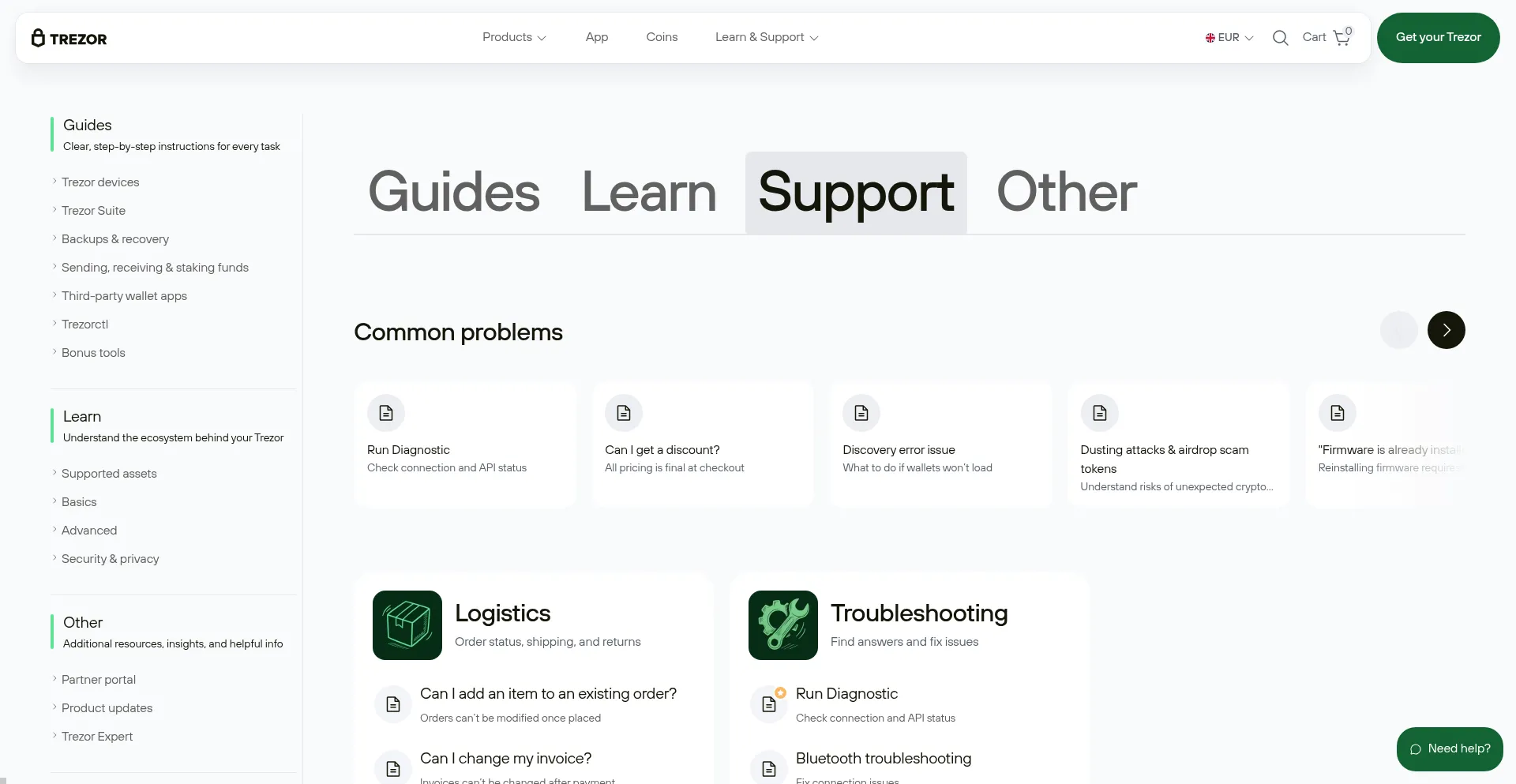Open the EUR currency selector
The height and width of the screenshot is (784, 1516).
click(1229, 37)
